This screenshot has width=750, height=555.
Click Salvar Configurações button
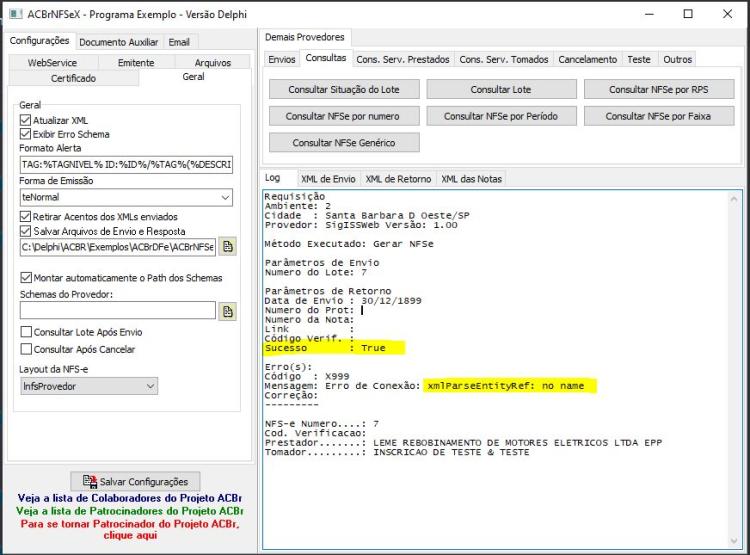(135, 481)
